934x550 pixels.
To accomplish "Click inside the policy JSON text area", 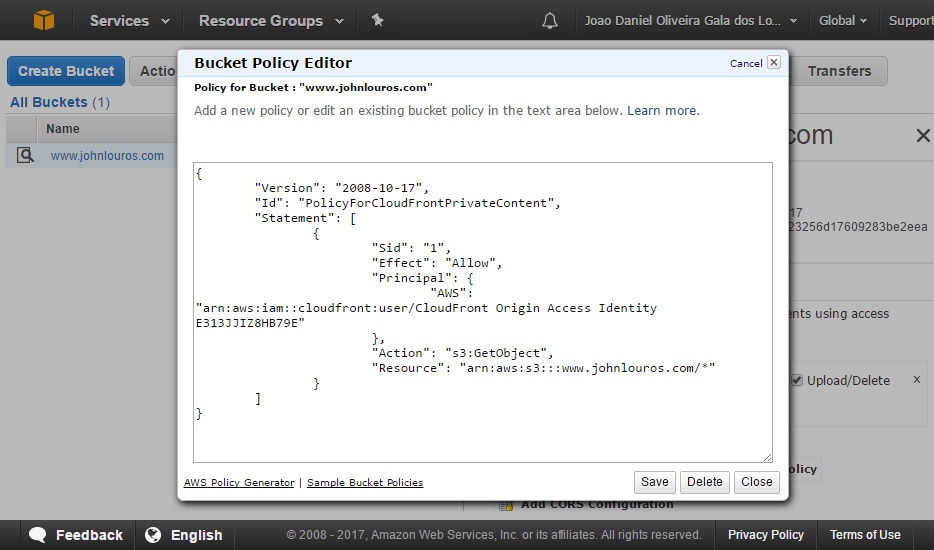I will (x=482, y=312).
